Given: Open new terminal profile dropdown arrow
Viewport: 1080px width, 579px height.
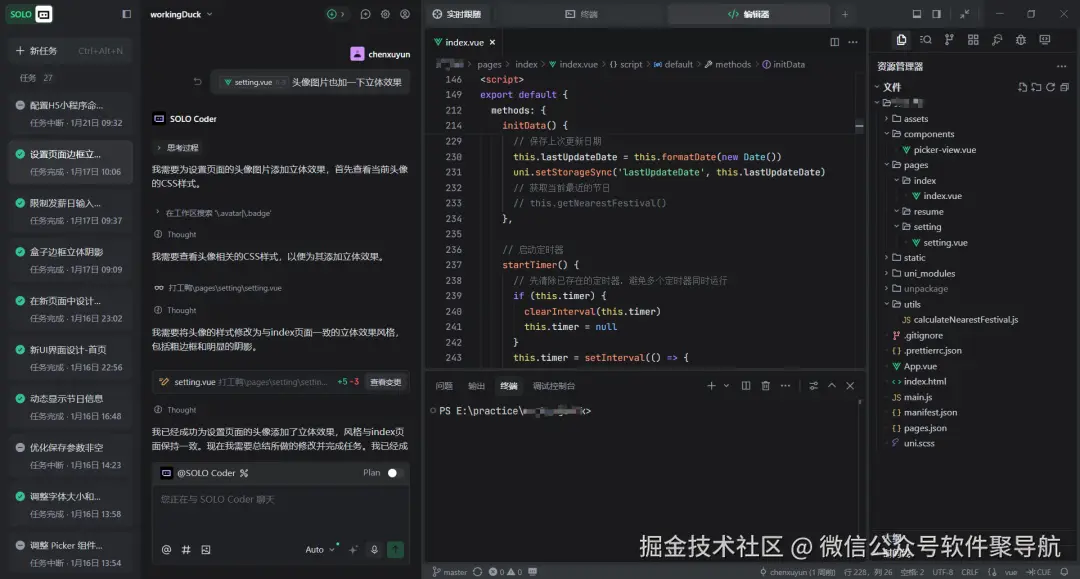Looking at the screenshot, I should [726, 386].
